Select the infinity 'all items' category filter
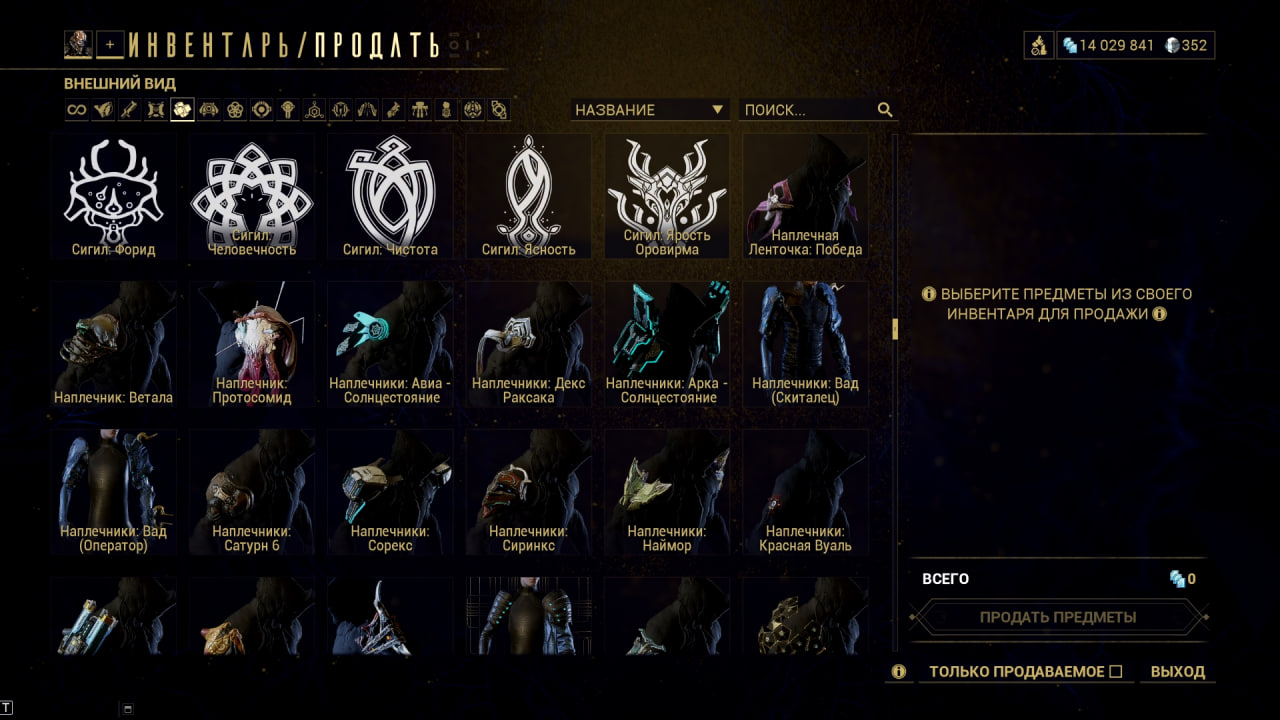 click(x=77, y=110)
